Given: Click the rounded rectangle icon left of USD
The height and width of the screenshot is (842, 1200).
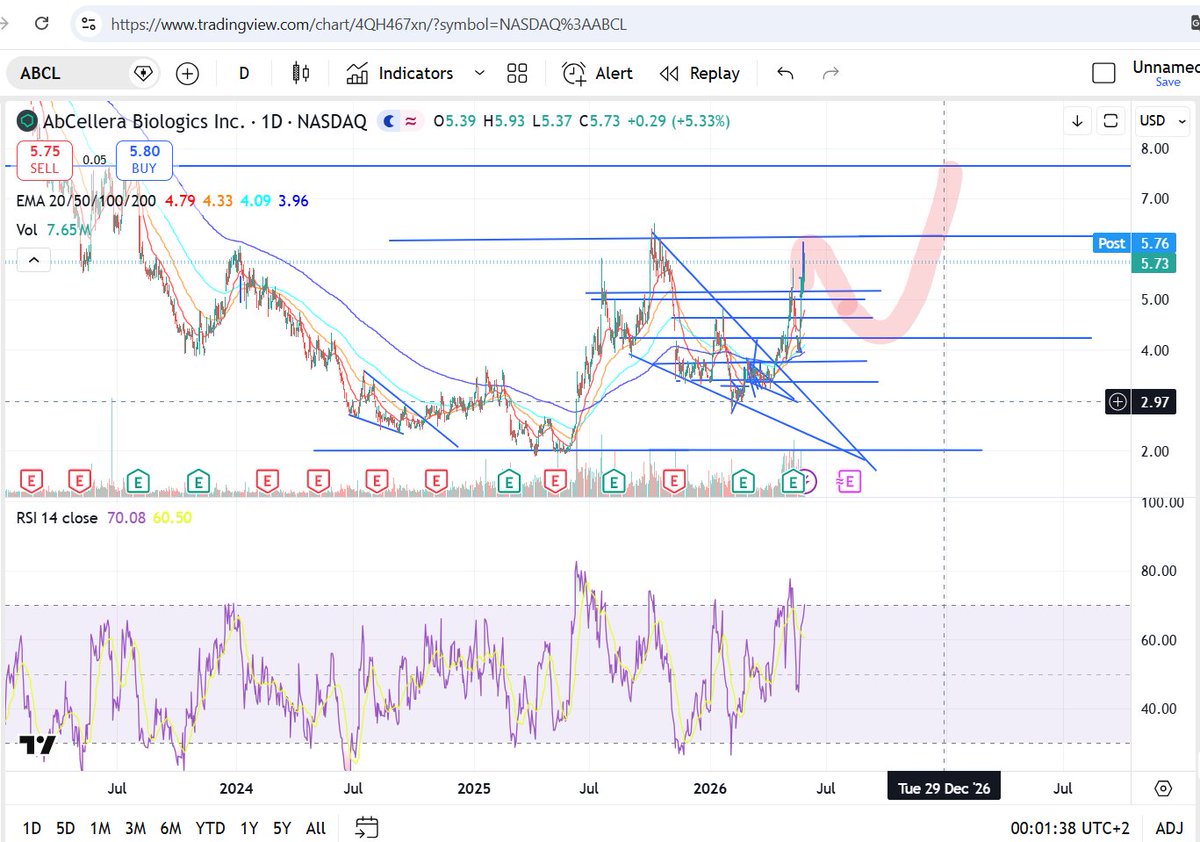Looking at the screenshot, I should tap(1110, 121).
